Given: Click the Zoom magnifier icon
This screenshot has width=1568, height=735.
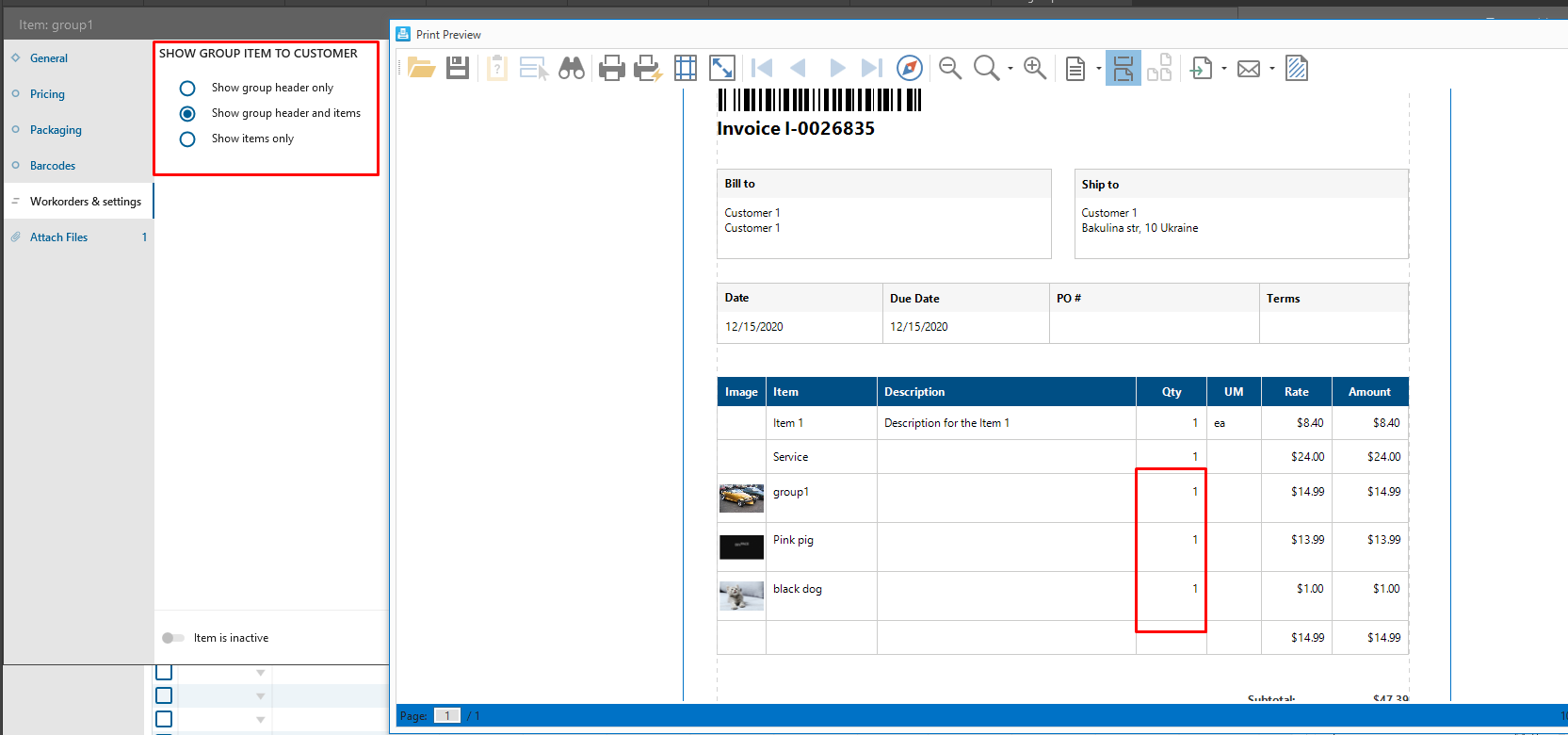Looking at the screenshot, I should [986, 68].
